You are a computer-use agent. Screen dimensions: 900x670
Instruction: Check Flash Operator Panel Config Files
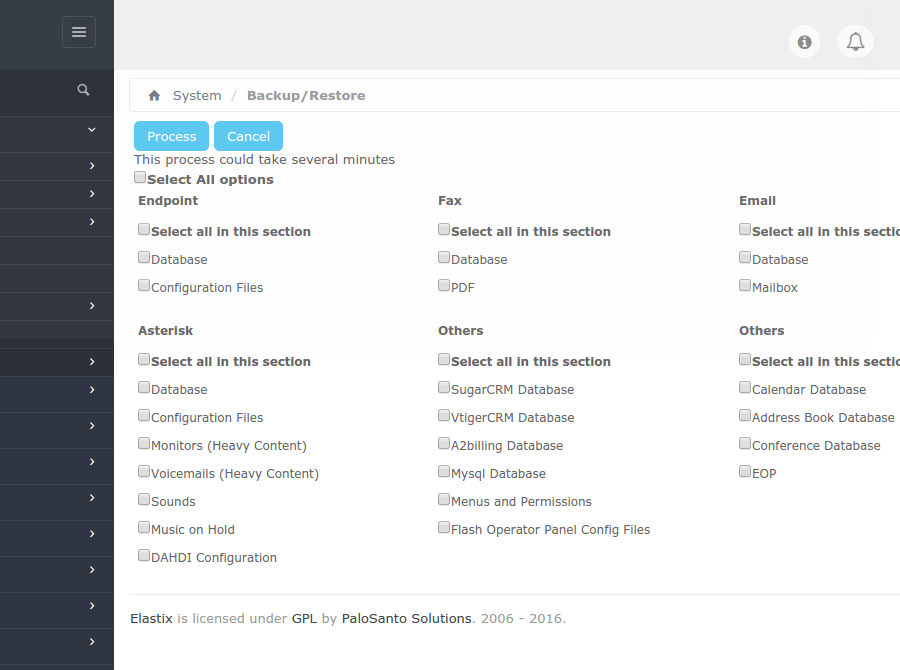(x=444, y=528)
